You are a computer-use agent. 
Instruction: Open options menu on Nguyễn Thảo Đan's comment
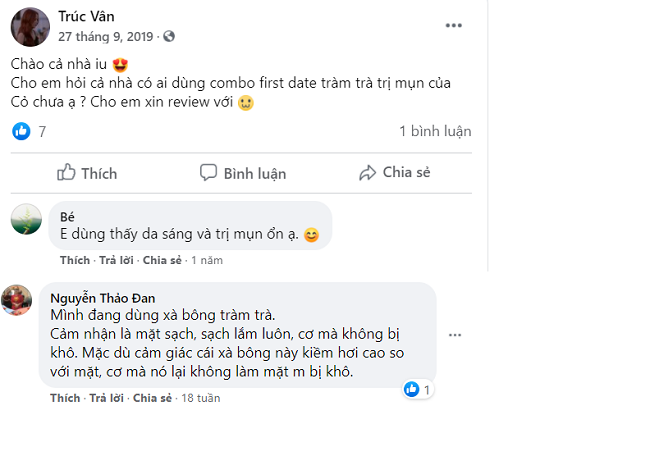[455, 335]
